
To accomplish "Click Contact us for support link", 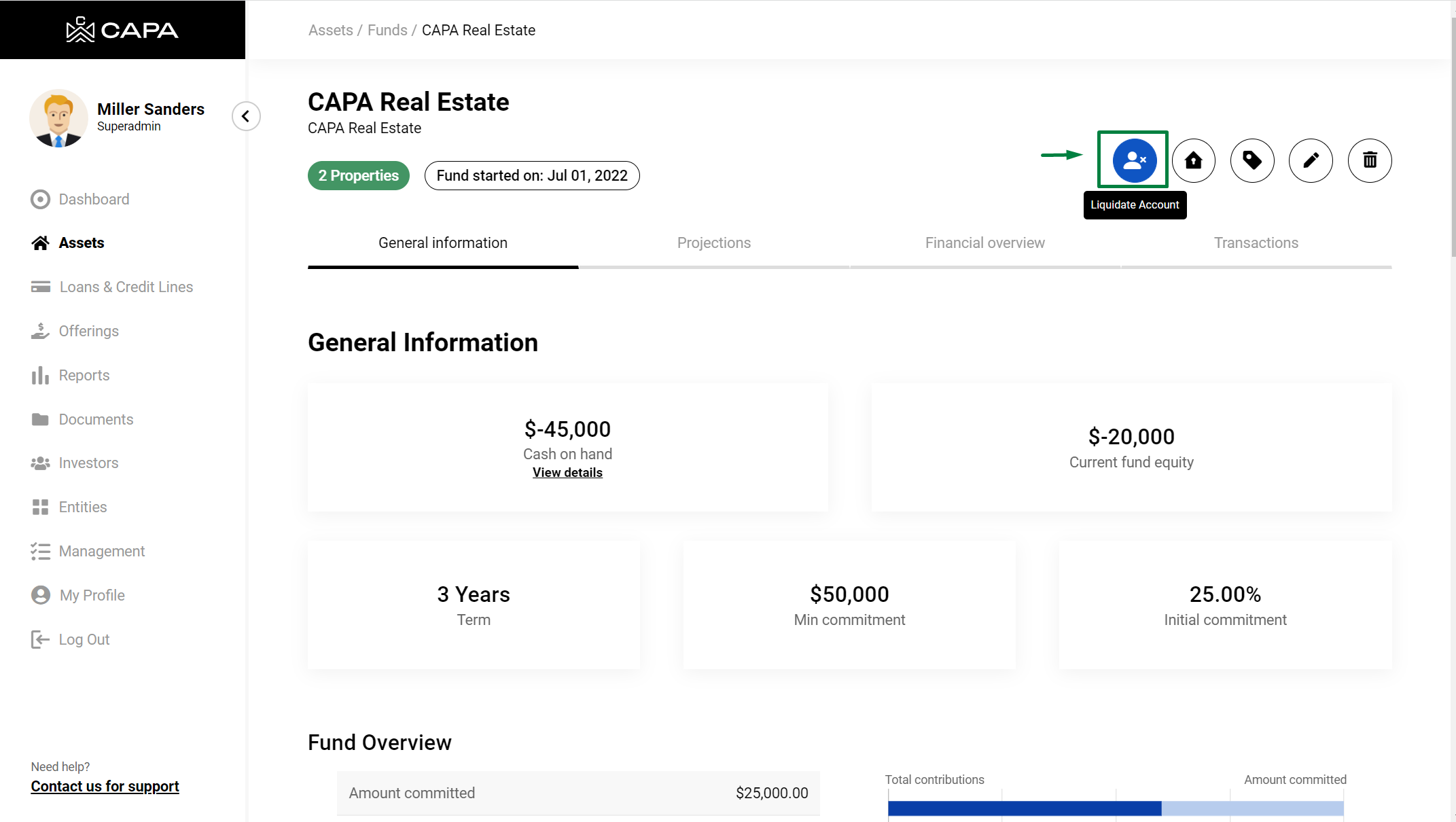I will [x=105, y=786].
